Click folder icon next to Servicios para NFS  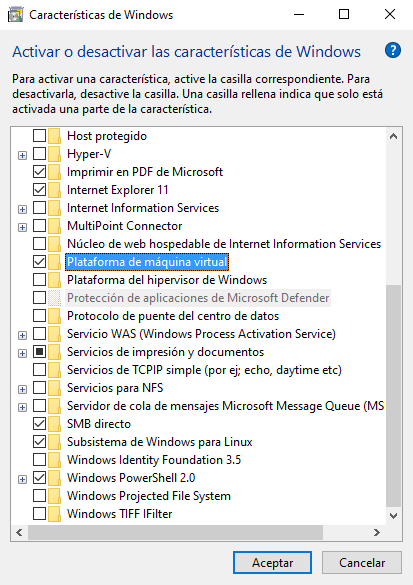54,388
